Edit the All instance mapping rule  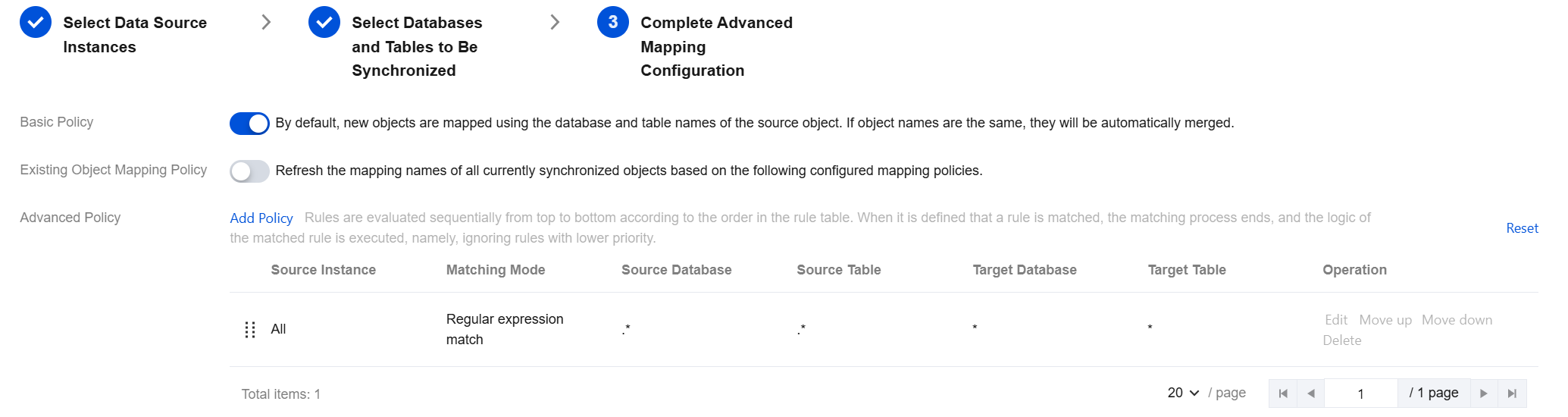click(x=1336, y=320)
